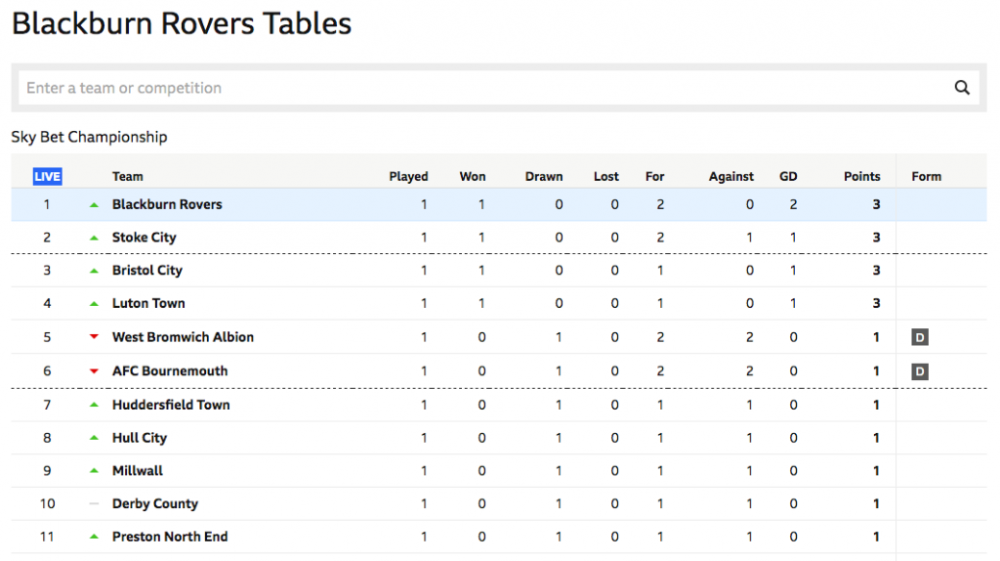This screenshot has width=1000, height=561.
Task: Click green up arrow beside Blackburn Rovers
Action: (94, 205)
